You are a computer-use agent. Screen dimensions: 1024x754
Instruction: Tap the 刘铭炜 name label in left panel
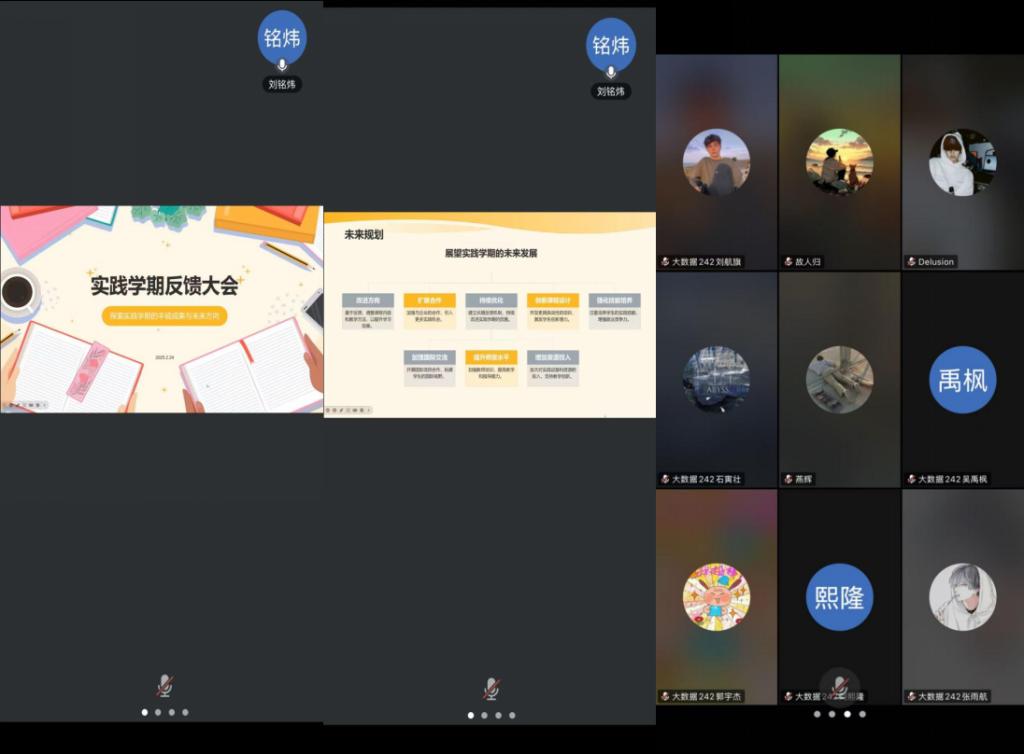pyautogui.click(x=282, y=85)
